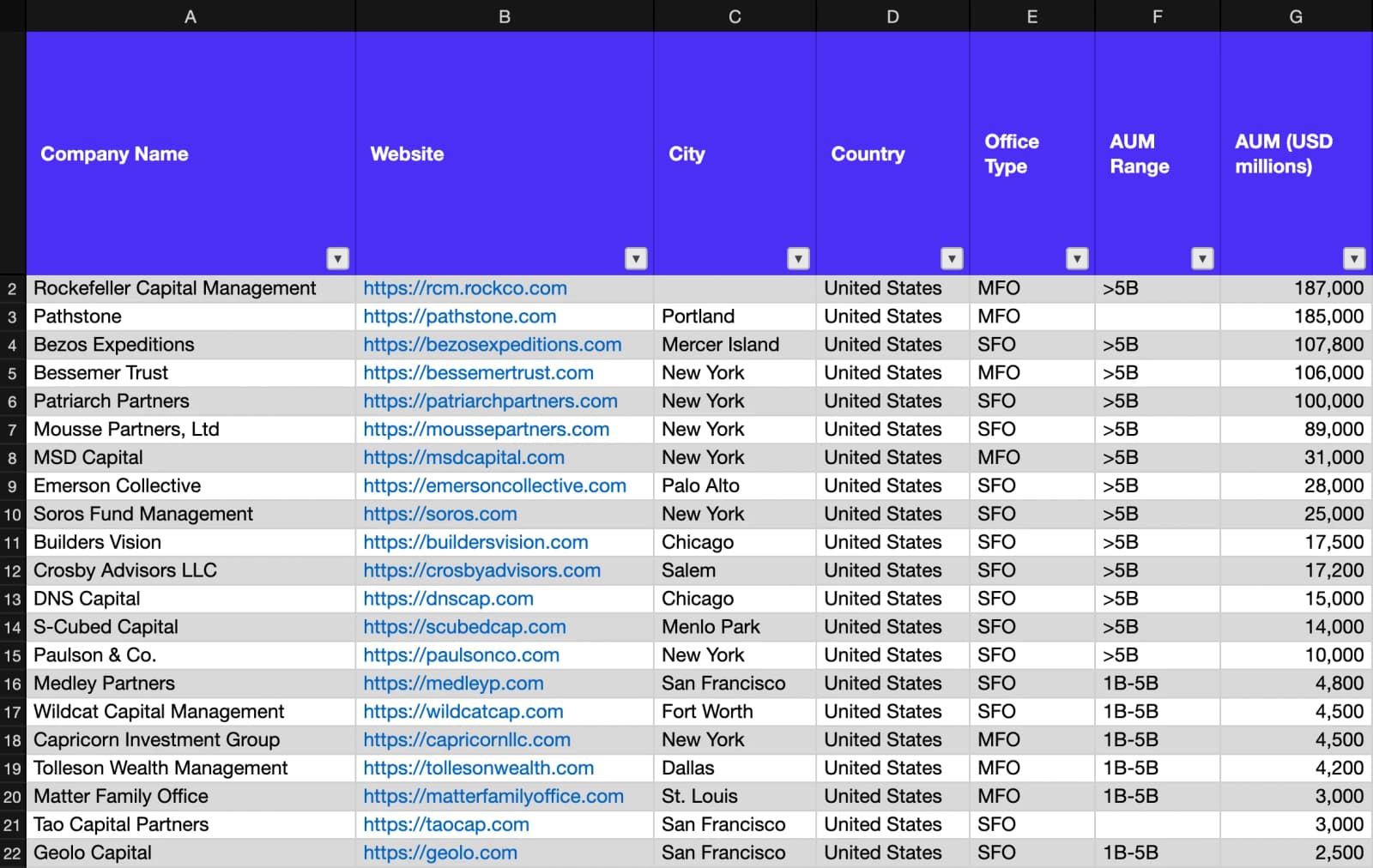The height and width of the screenshot is (868, 1373).
Task: Select the Soros Fund Management cell
Action: (x=191, y=515)
